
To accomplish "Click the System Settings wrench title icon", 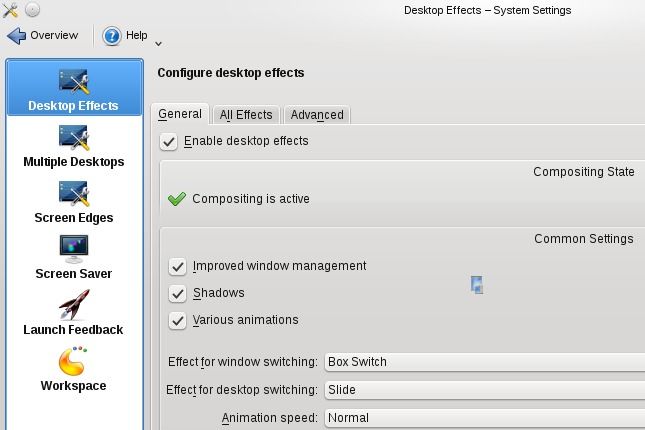I will [10, 10].
